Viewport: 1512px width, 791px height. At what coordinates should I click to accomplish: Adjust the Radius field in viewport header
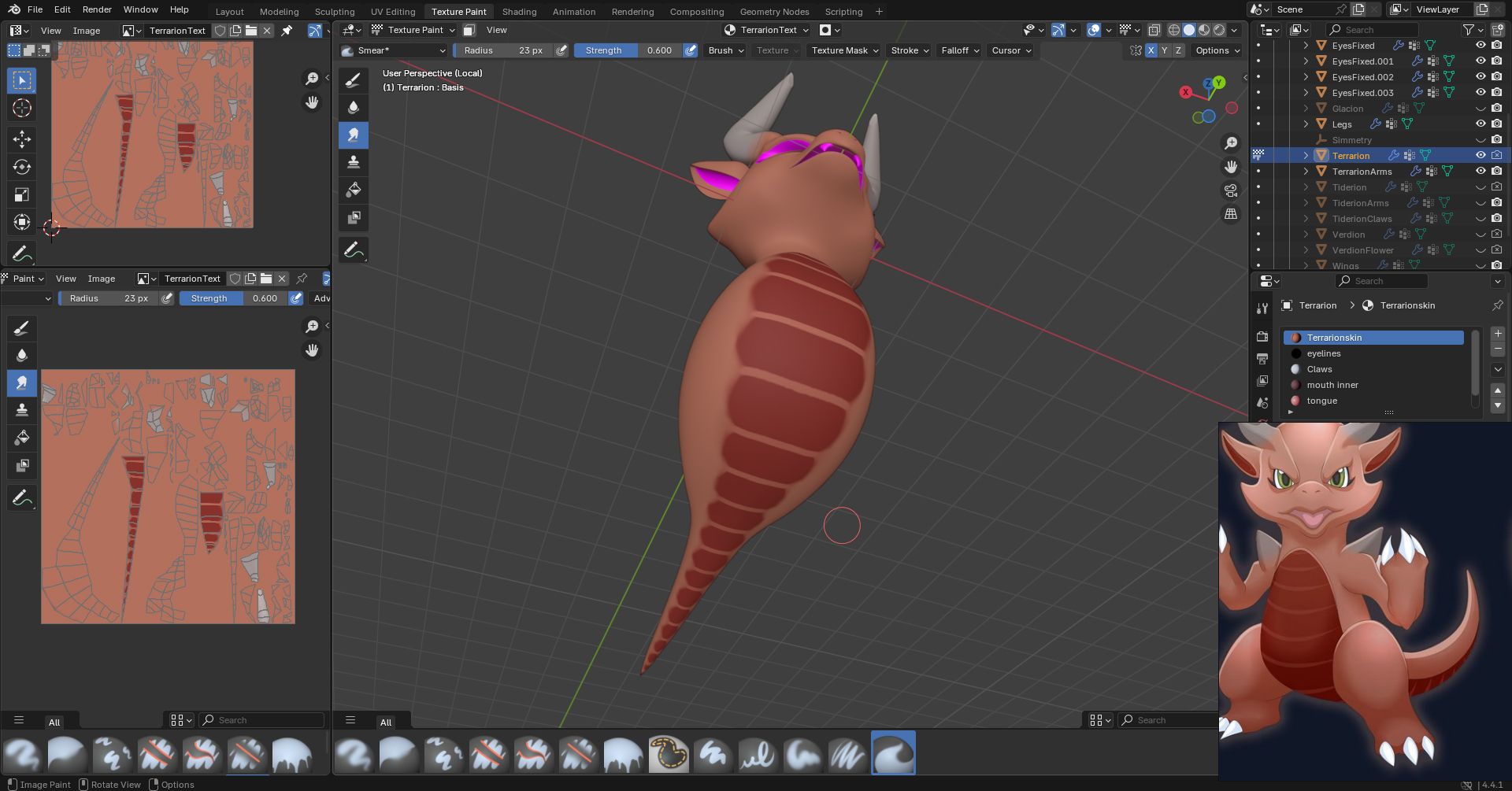point(503,50)
